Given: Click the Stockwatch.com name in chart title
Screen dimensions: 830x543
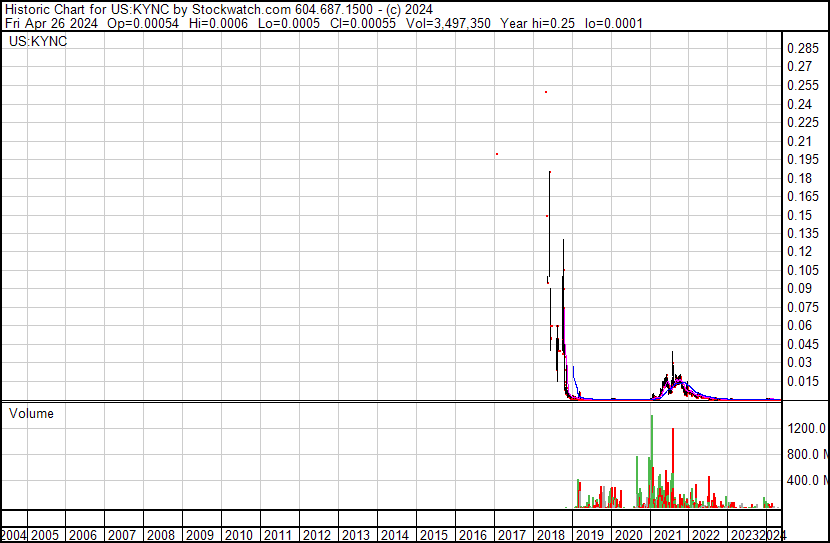Looking at the screenshot, I should [x=241, y=10].
